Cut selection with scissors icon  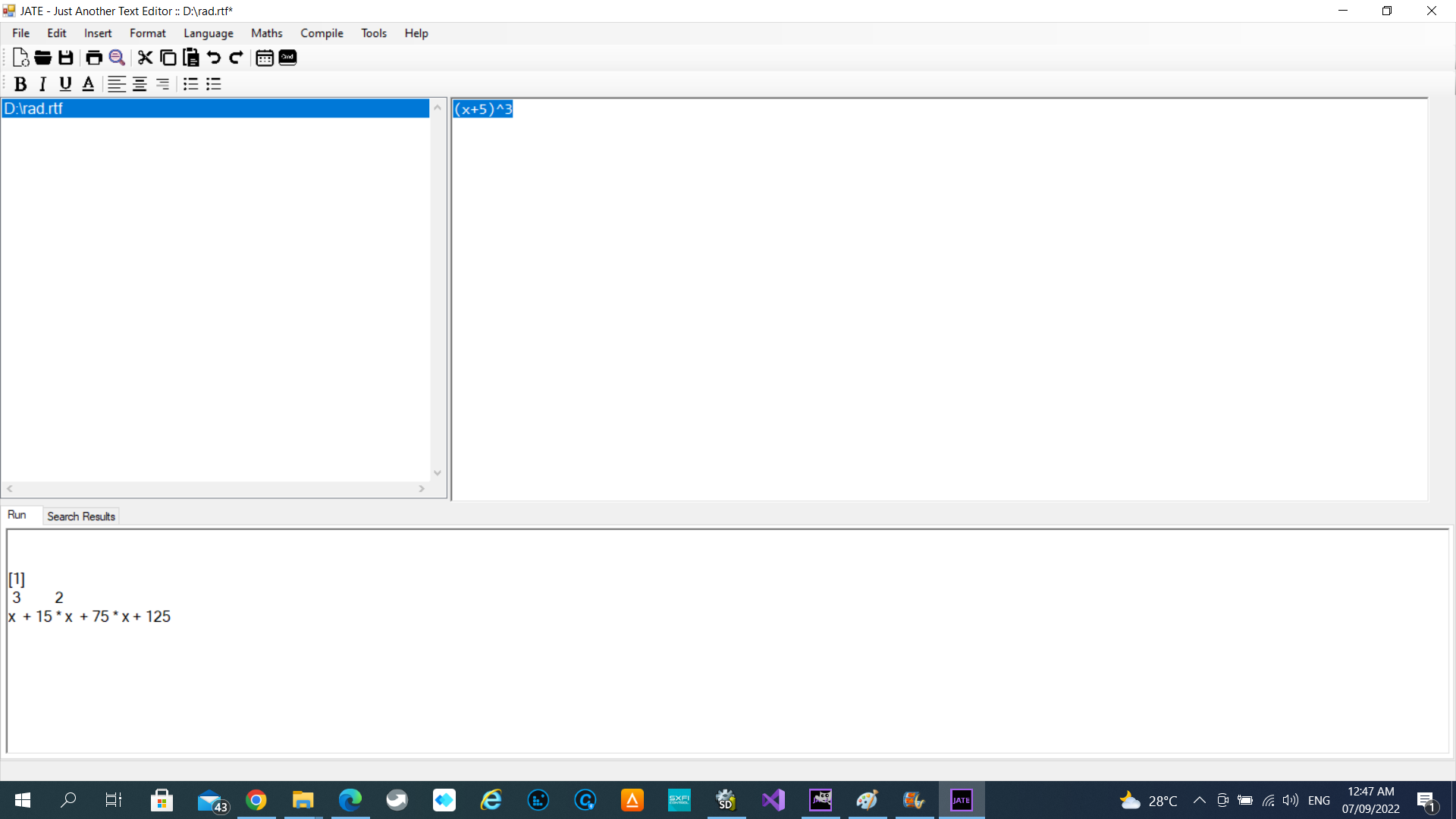(x=145, y=58)
